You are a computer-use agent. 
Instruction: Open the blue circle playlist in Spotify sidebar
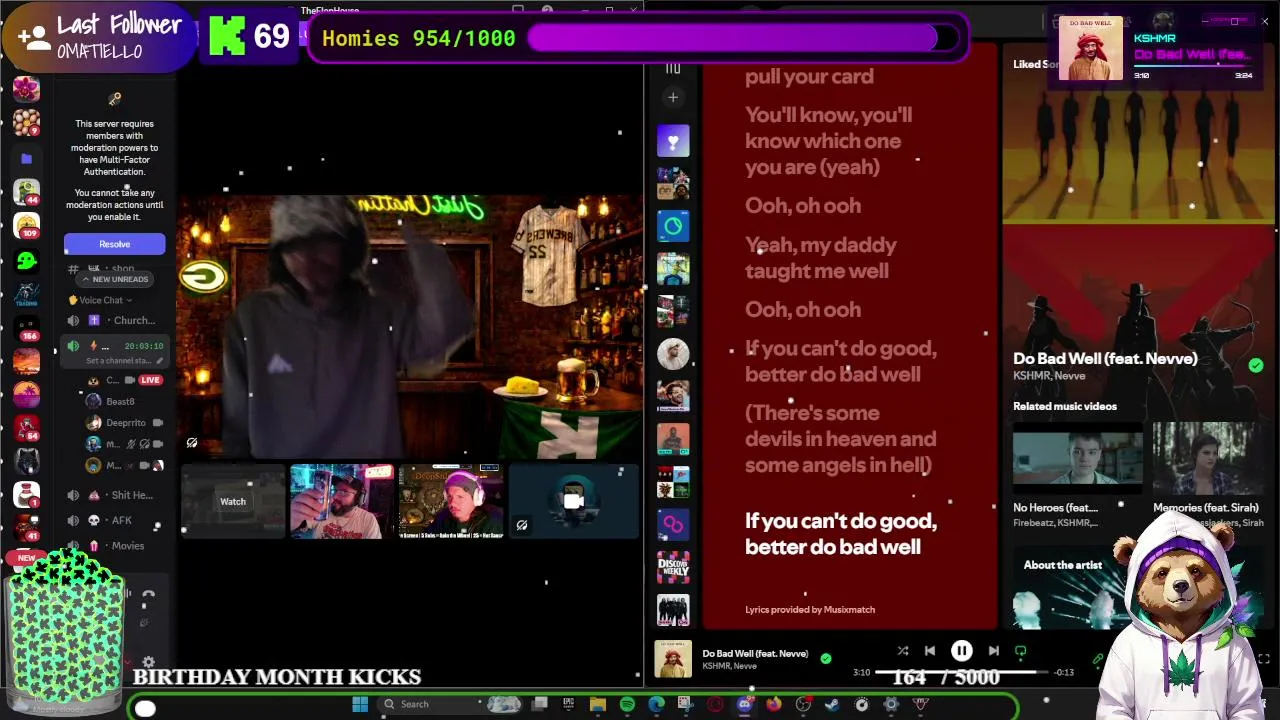pos(673,226)
